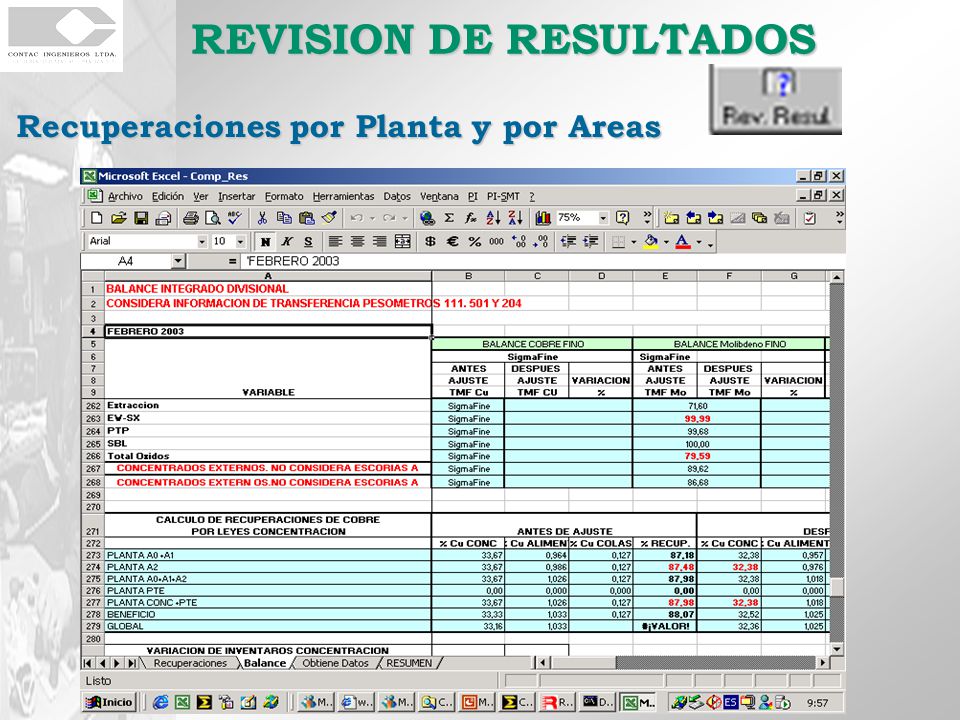Open the Fill Color dropdown arrow
The height and width of the screenshot is (720, 960).
pyautogui.click(x=666, y=242)
